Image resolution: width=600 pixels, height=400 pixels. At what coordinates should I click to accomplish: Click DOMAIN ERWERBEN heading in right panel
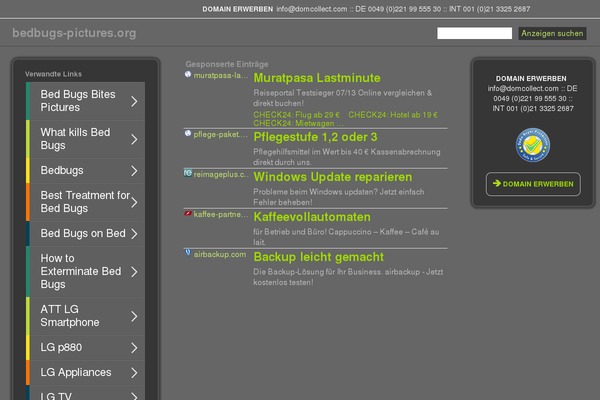coord(531,78)
